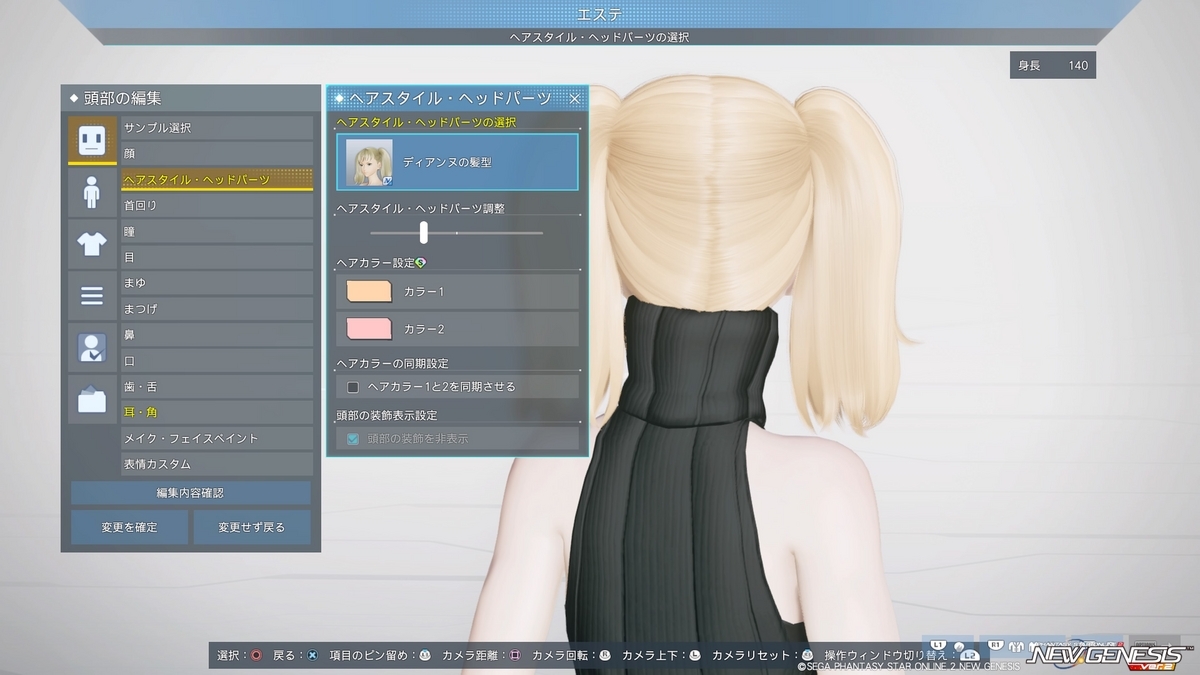
Task: Click the ディアンヌの髪型 hairstyle thumbnail
Action: tap(369, 162)
